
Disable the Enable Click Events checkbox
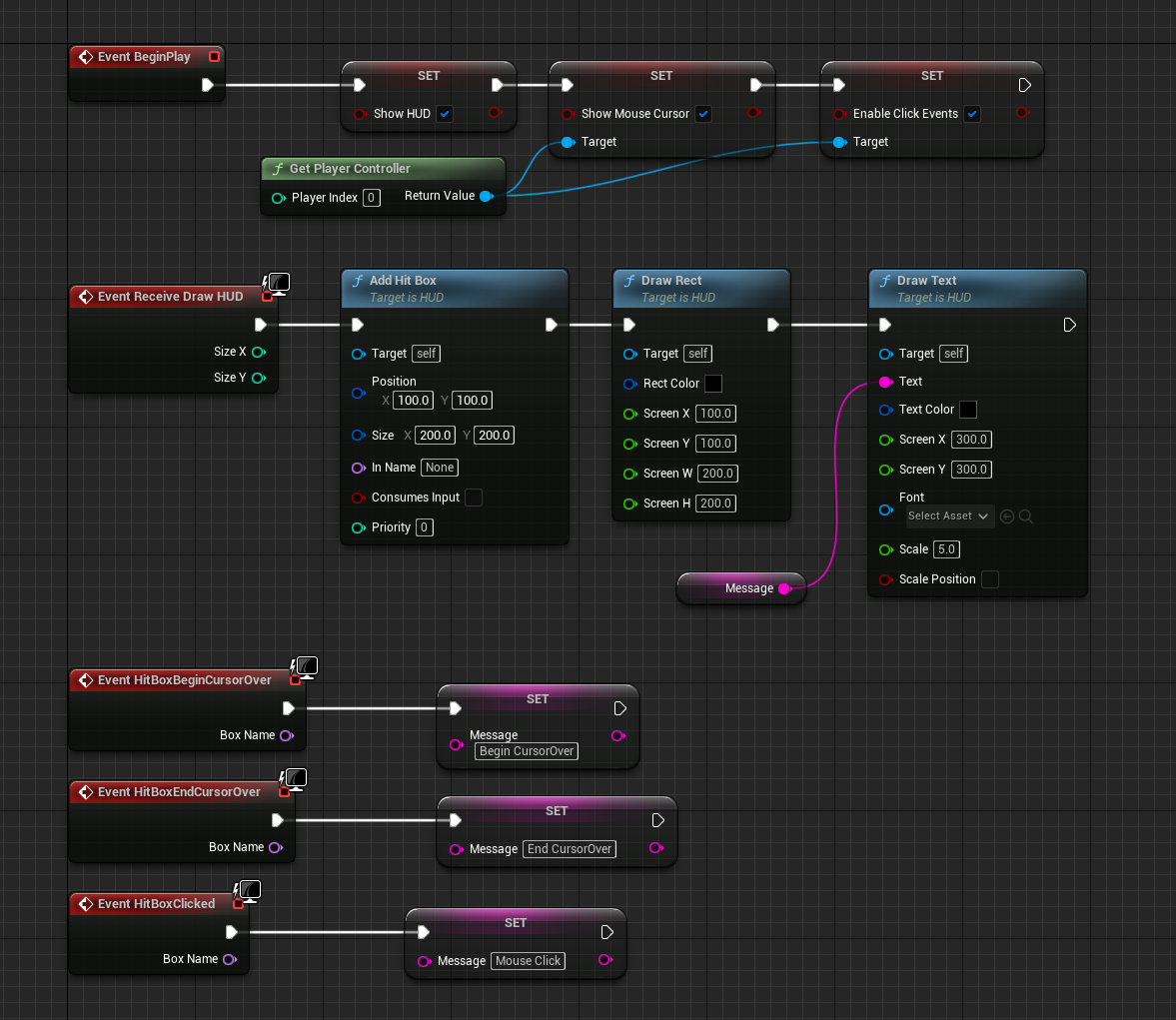[x=972, y=114]
